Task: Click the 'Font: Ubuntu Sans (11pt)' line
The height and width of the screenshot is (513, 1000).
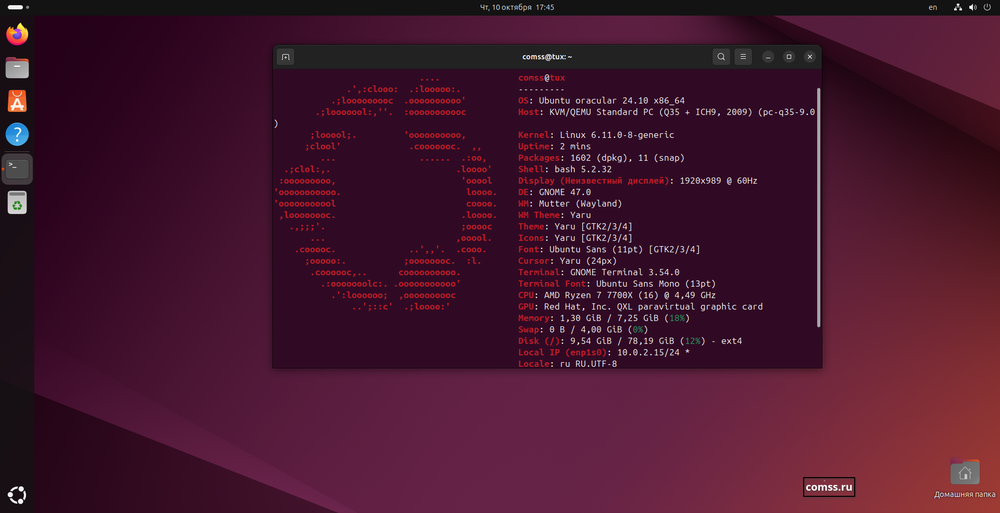Action: tap(609, 249)
